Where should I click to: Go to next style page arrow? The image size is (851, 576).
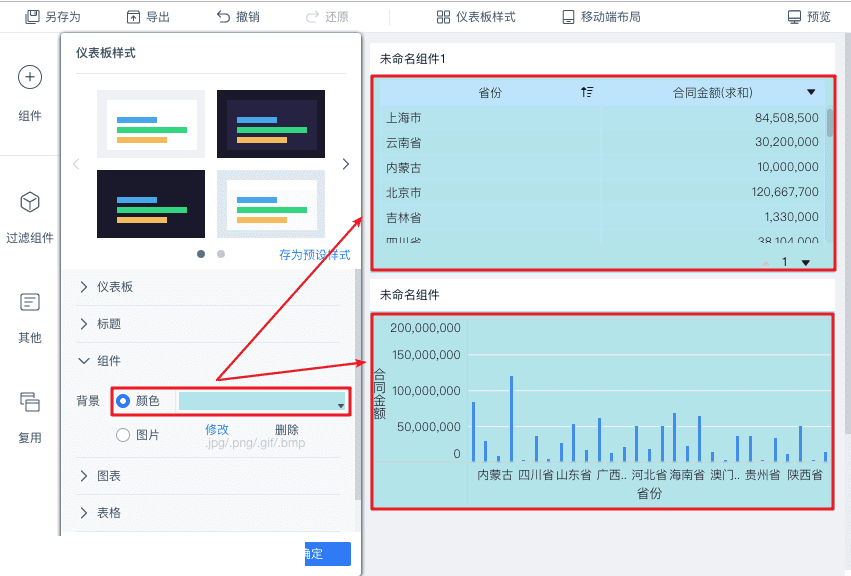(x=346, y=164)
